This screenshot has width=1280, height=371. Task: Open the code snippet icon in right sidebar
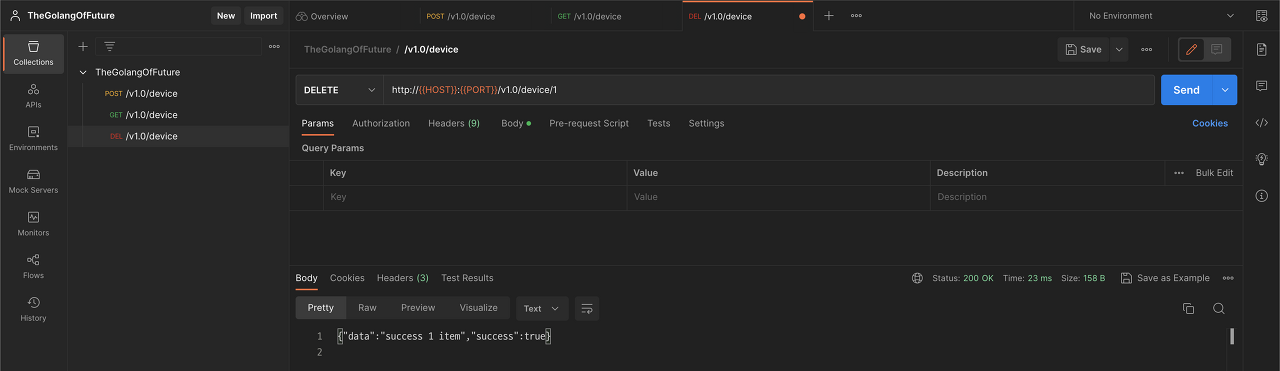click(1261, 123)
